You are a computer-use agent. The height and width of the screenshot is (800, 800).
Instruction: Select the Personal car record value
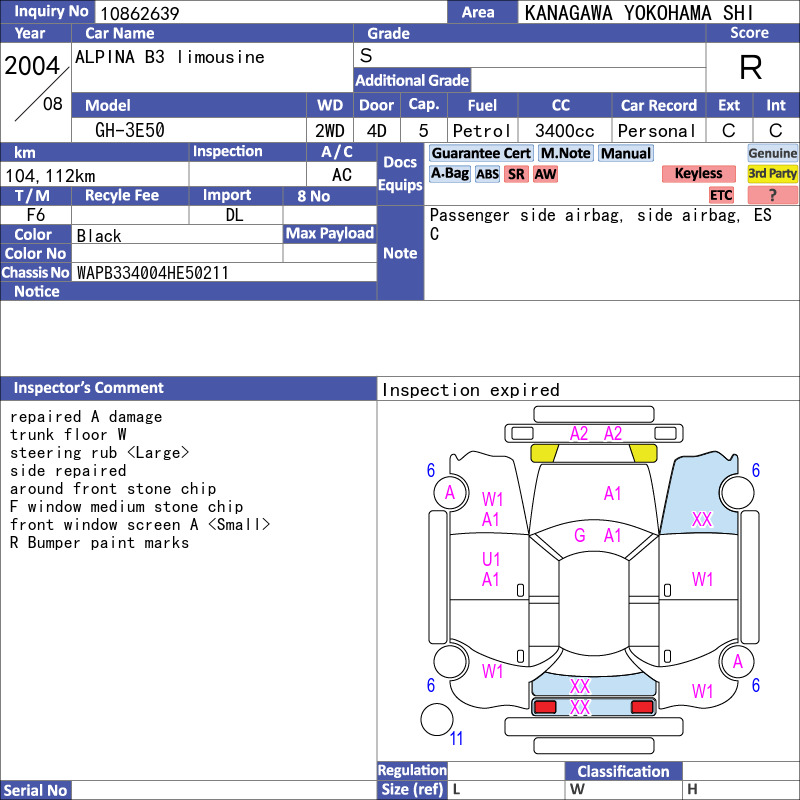click(x=656, y=131)
